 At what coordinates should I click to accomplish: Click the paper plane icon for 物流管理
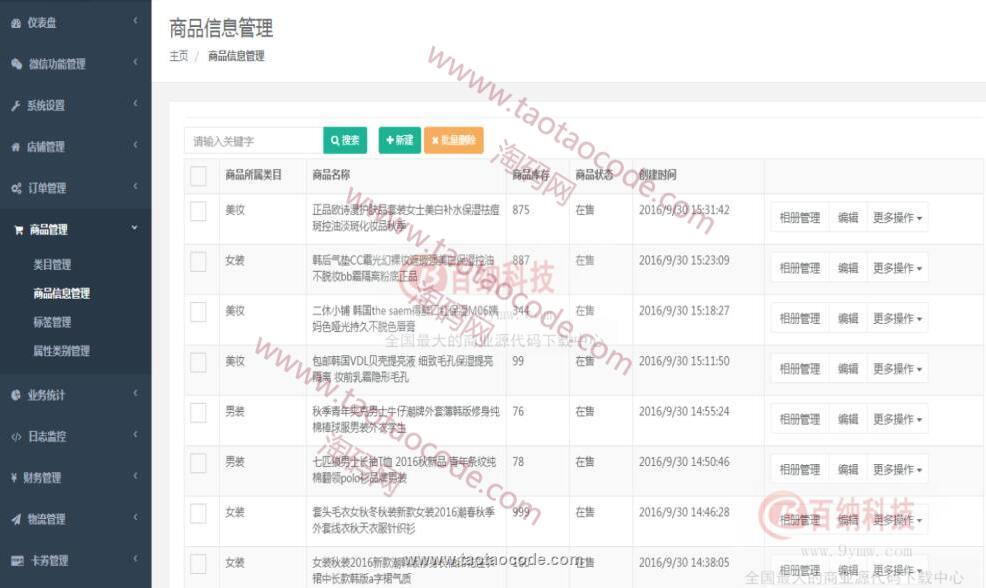[x=16, y=519]
